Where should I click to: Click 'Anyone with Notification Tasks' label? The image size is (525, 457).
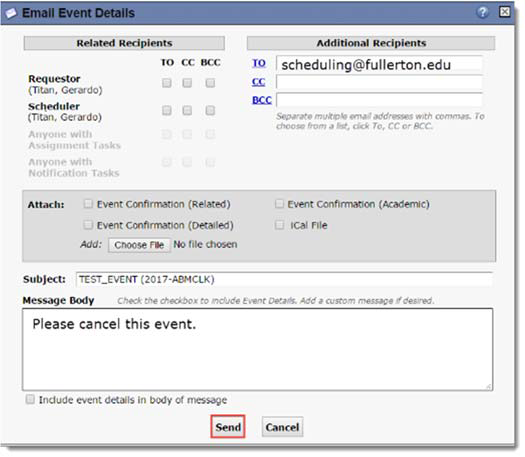(74, 167)
